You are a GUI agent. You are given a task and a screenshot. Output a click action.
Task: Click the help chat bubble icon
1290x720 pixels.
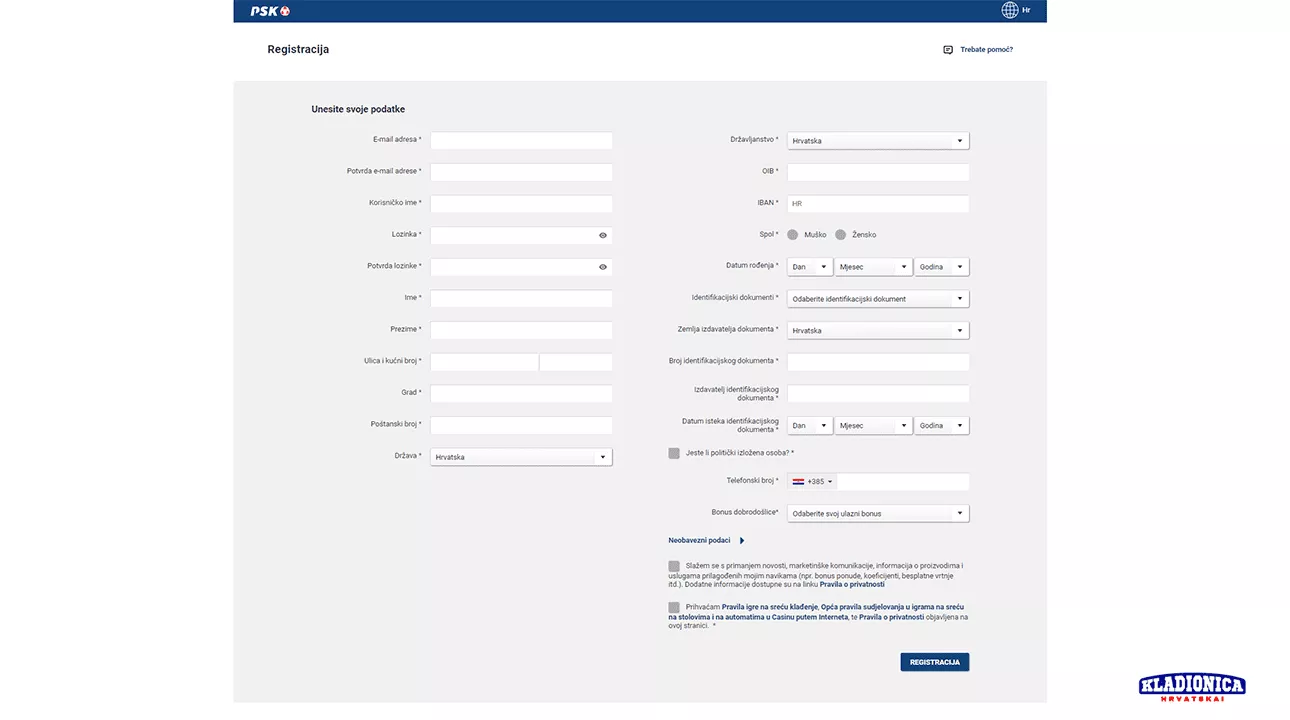948,50
